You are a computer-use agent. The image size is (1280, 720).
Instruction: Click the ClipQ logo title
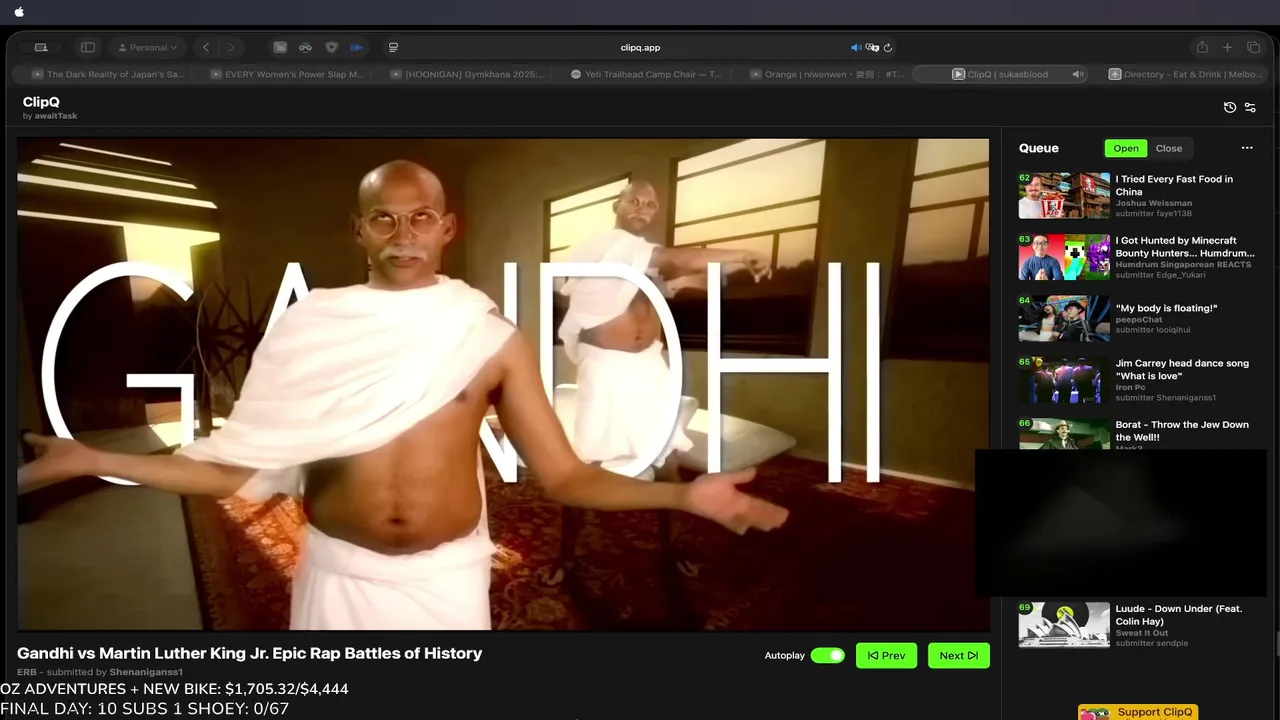click(x=42, y=102)
